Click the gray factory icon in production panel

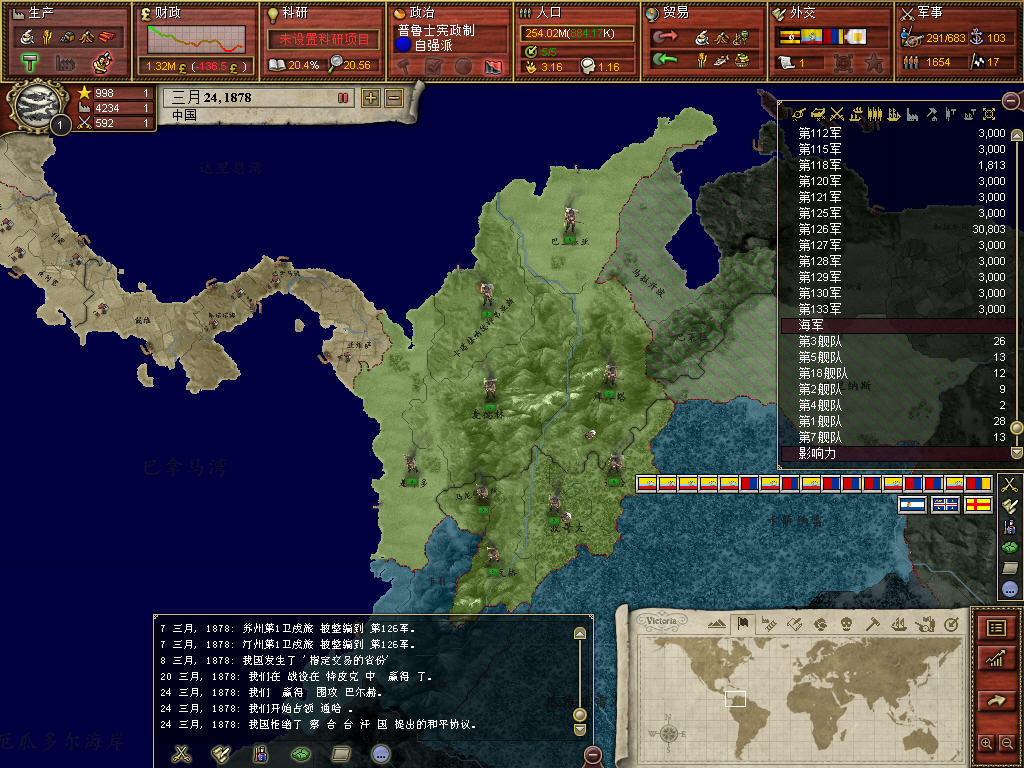pyautogui.click(x=65, y=63)
